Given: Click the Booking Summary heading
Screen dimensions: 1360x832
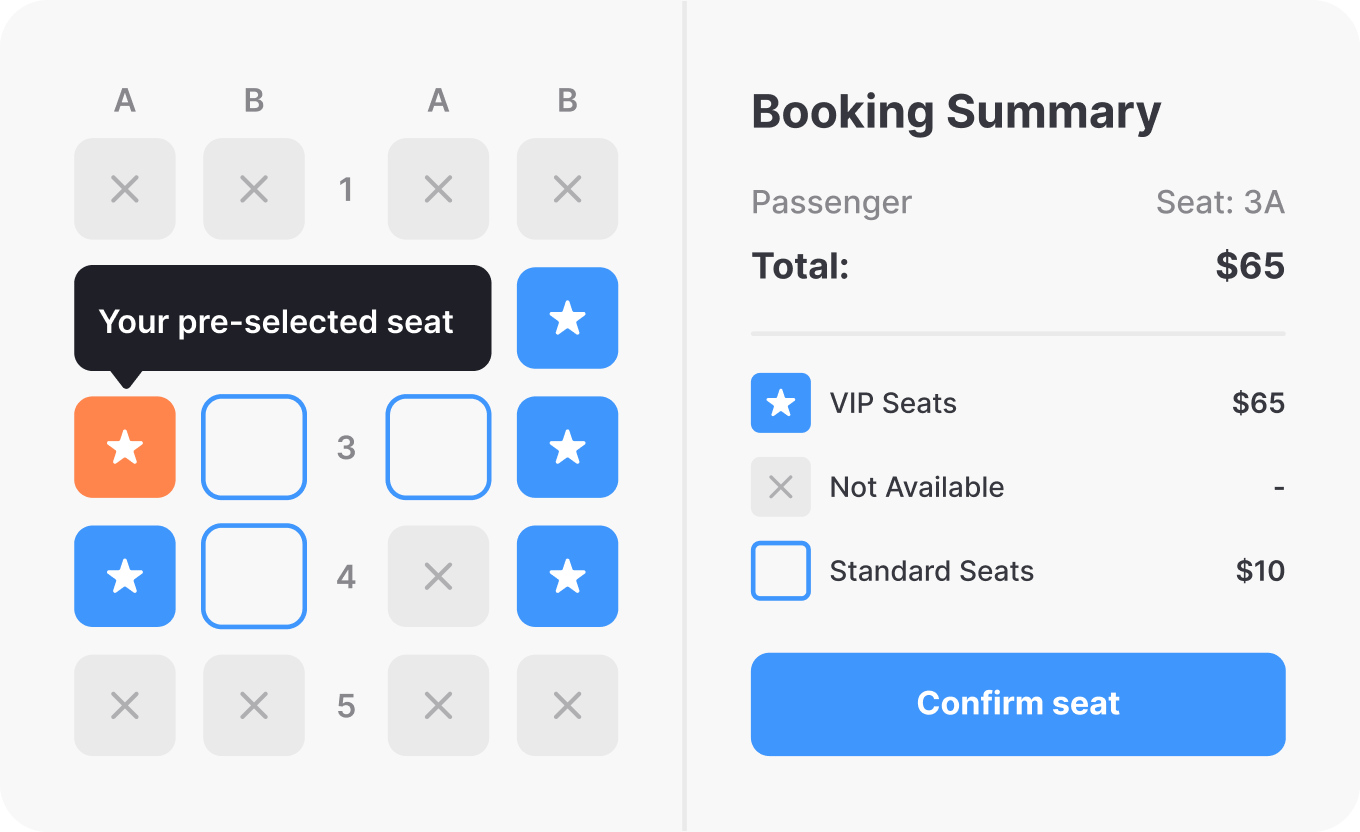Looking at the screenshot, I should coord(956,112).
